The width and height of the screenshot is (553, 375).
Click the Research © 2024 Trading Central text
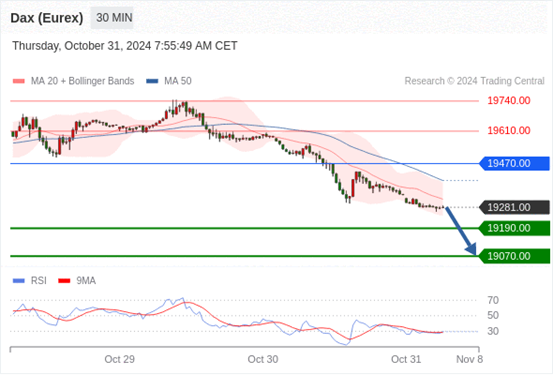[x=474, y=81]
